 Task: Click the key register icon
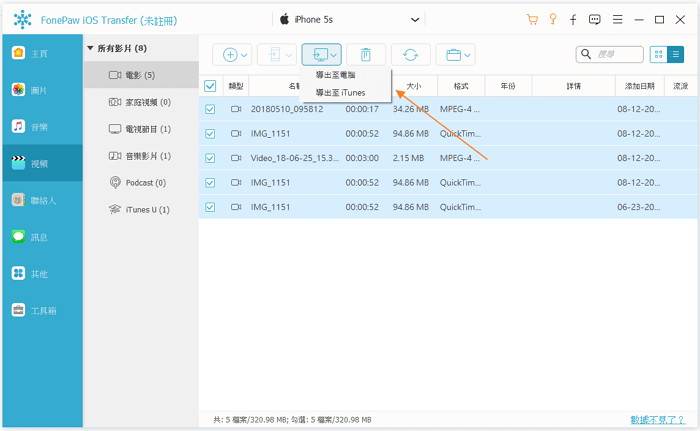point(553,19)
